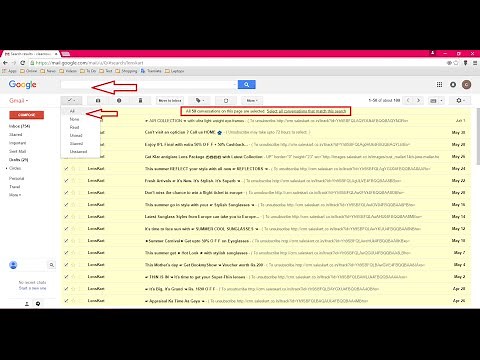Click the blue search button
This screenshot has width=480, height=360.
(x=247, y=85)
